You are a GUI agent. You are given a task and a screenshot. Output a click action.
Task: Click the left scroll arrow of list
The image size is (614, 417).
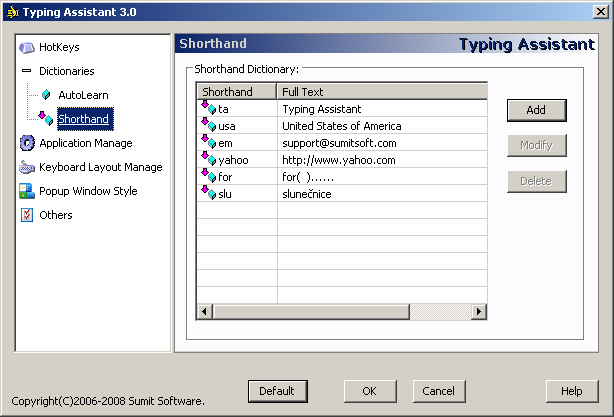click(204, 312)
